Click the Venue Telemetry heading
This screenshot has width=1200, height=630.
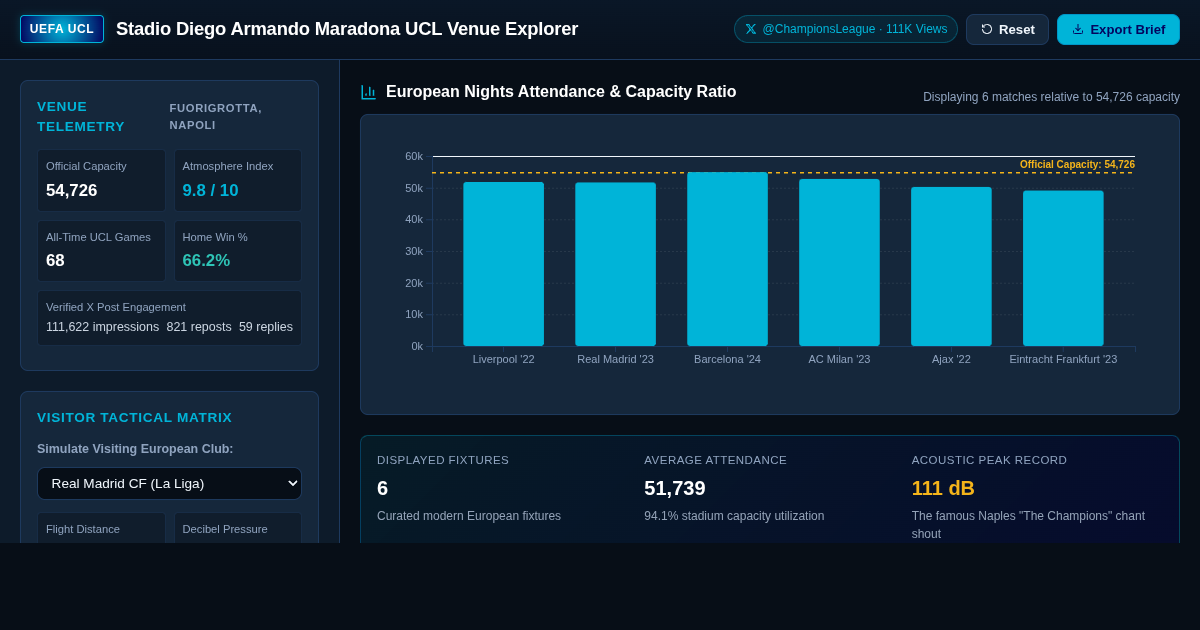pos(81,116)
